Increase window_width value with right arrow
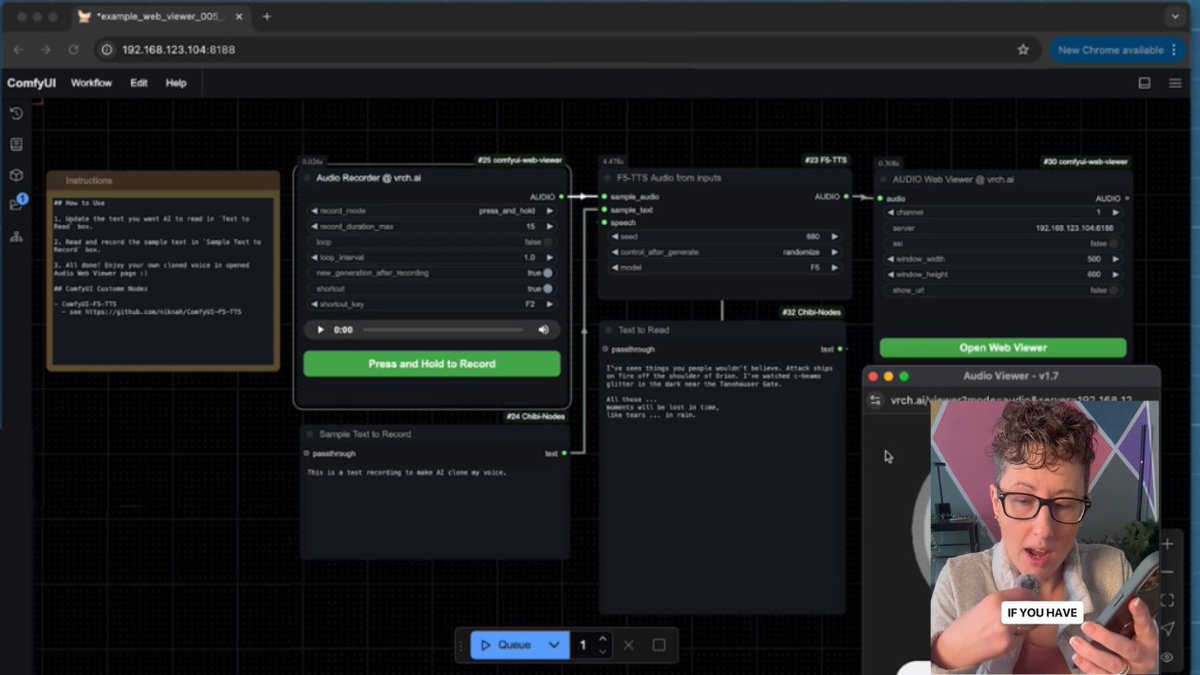Screen dimensions: 1200x675 tap(1115, 259)
